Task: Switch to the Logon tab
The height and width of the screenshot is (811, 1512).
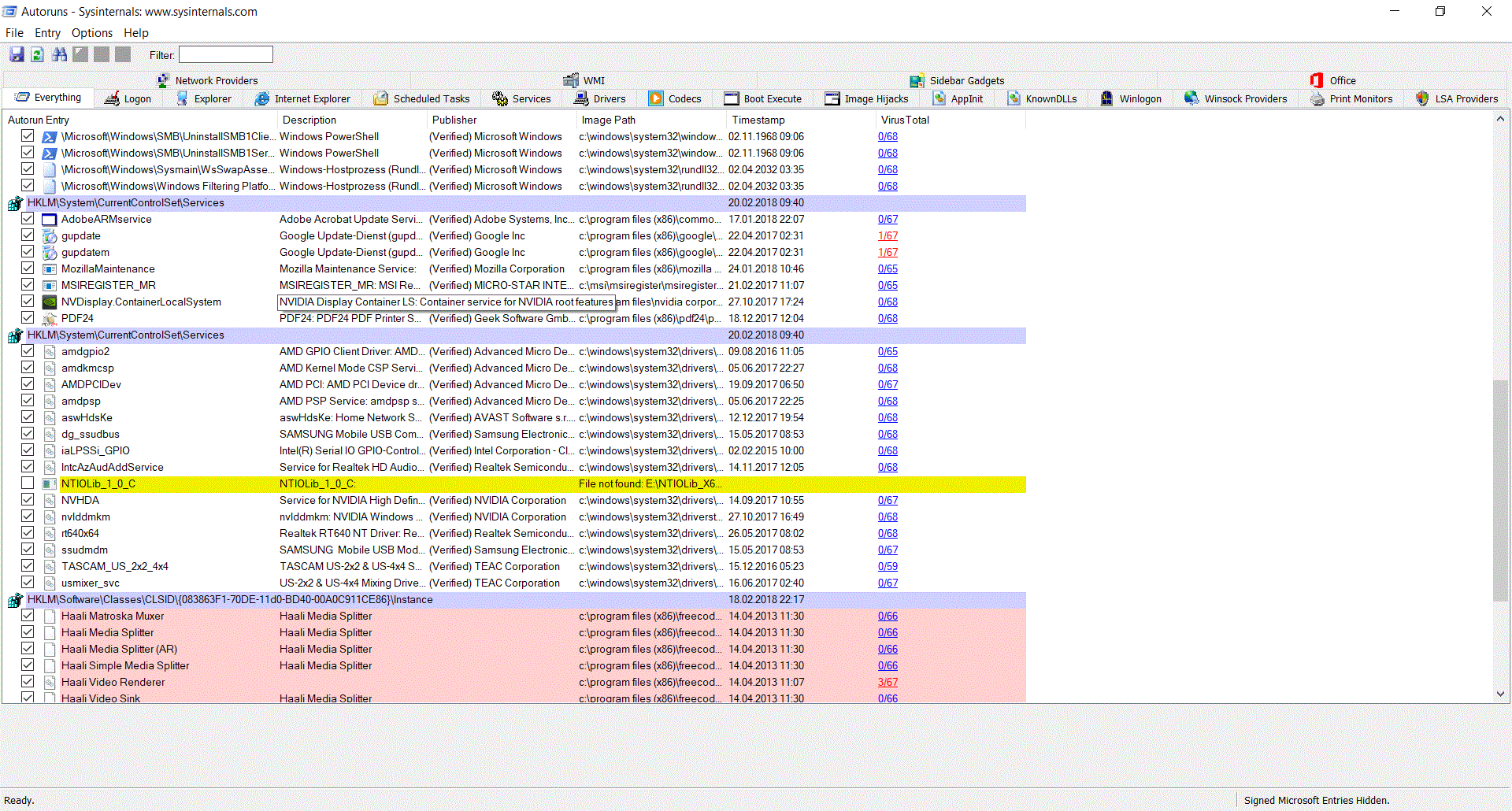Action: pyautogui.click(x=128, y=98)
